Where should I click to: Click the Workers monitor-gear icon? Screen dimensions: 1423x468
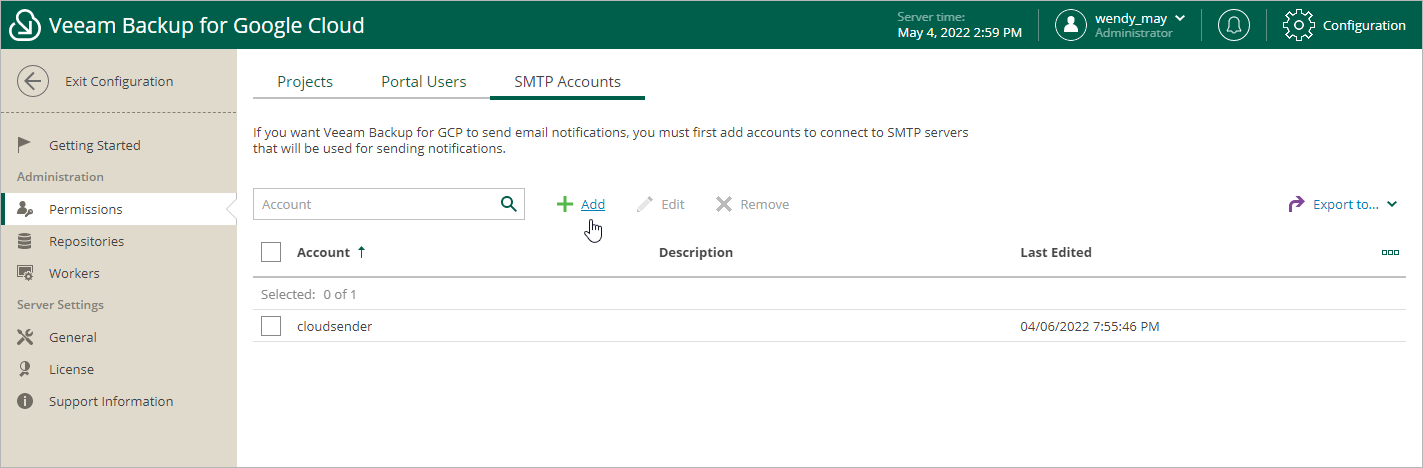[x=26, y=273]
